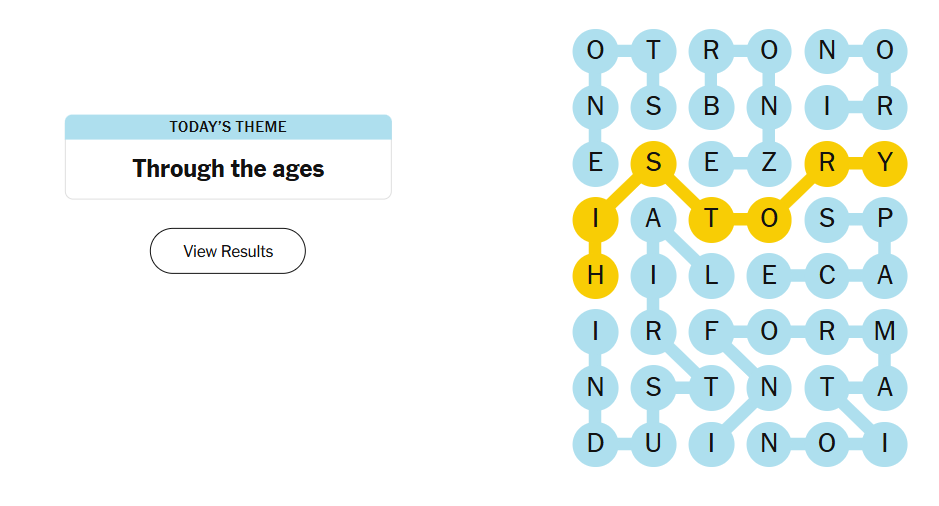
Task: Select the letter P tile
Action: (x=884, y=220)
